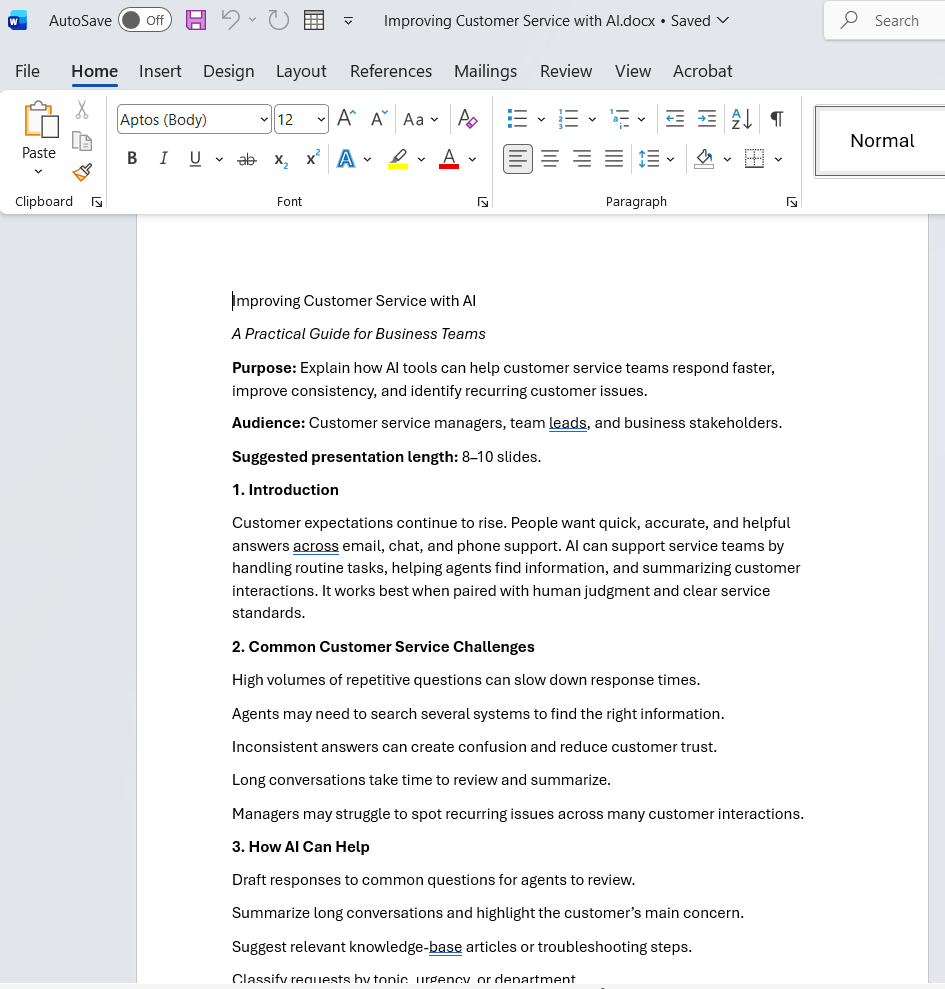Expand the bullet library dropdown arrow

pos(541,119)
